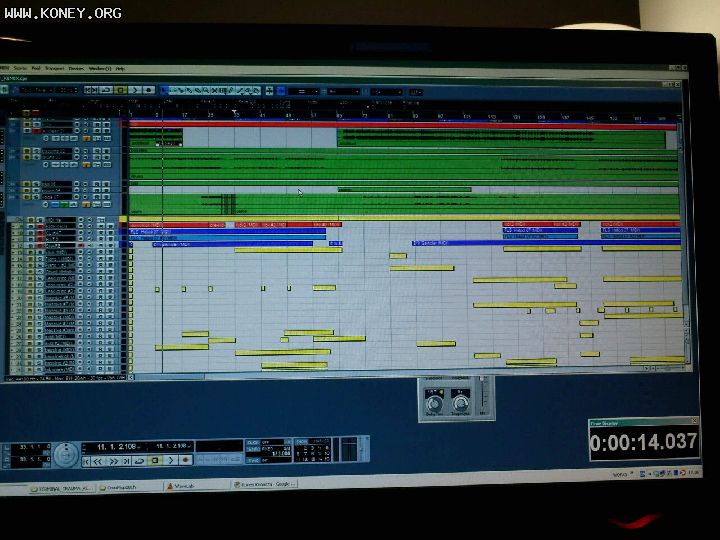Open the Quantize value dropdown

click(386, 92)
